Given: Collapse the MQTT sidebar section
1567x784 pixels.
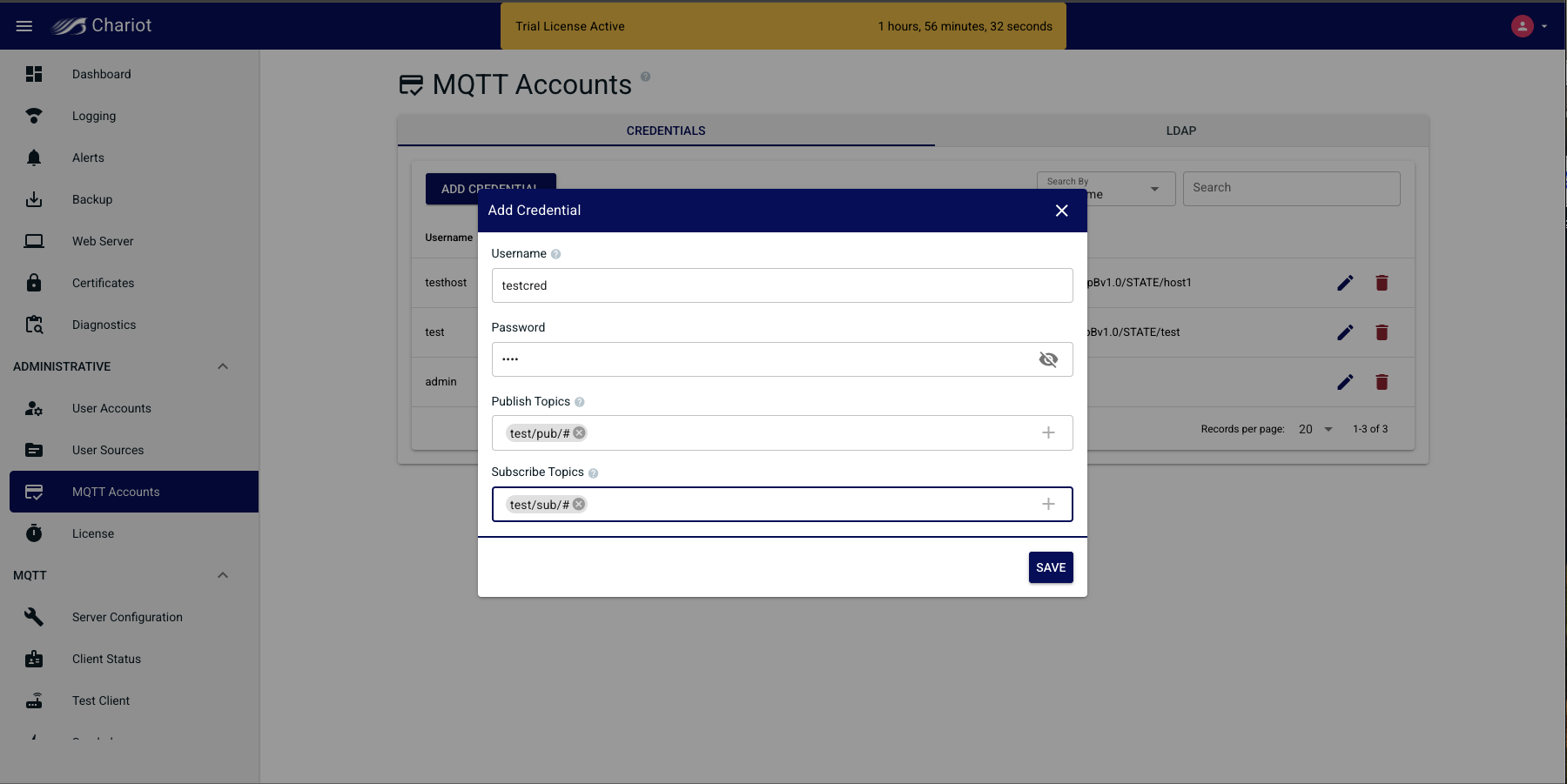Looking at the screenshot, I should pos(223,575).
